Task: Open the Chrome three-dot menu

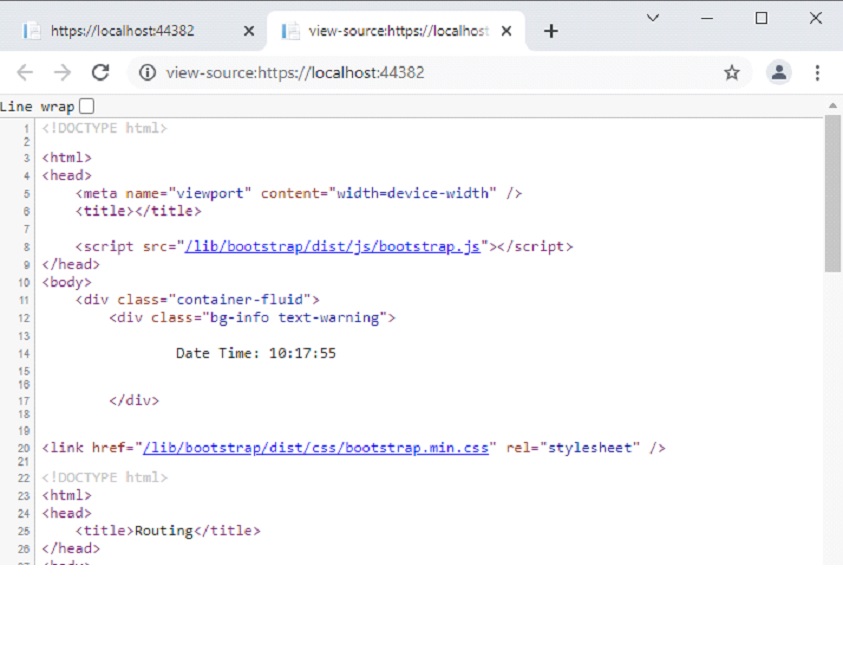Action: click(817, 73)
